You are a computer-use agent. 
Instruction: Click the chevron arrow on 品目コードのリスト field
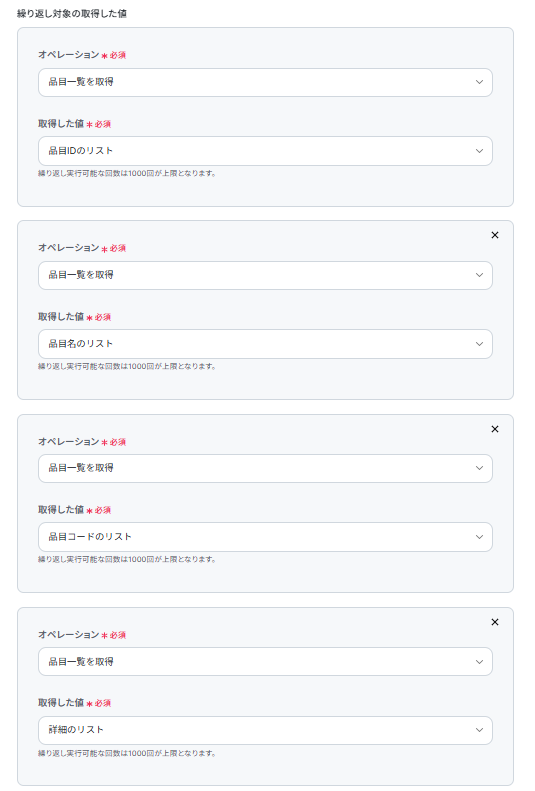[x=480, y=537]
